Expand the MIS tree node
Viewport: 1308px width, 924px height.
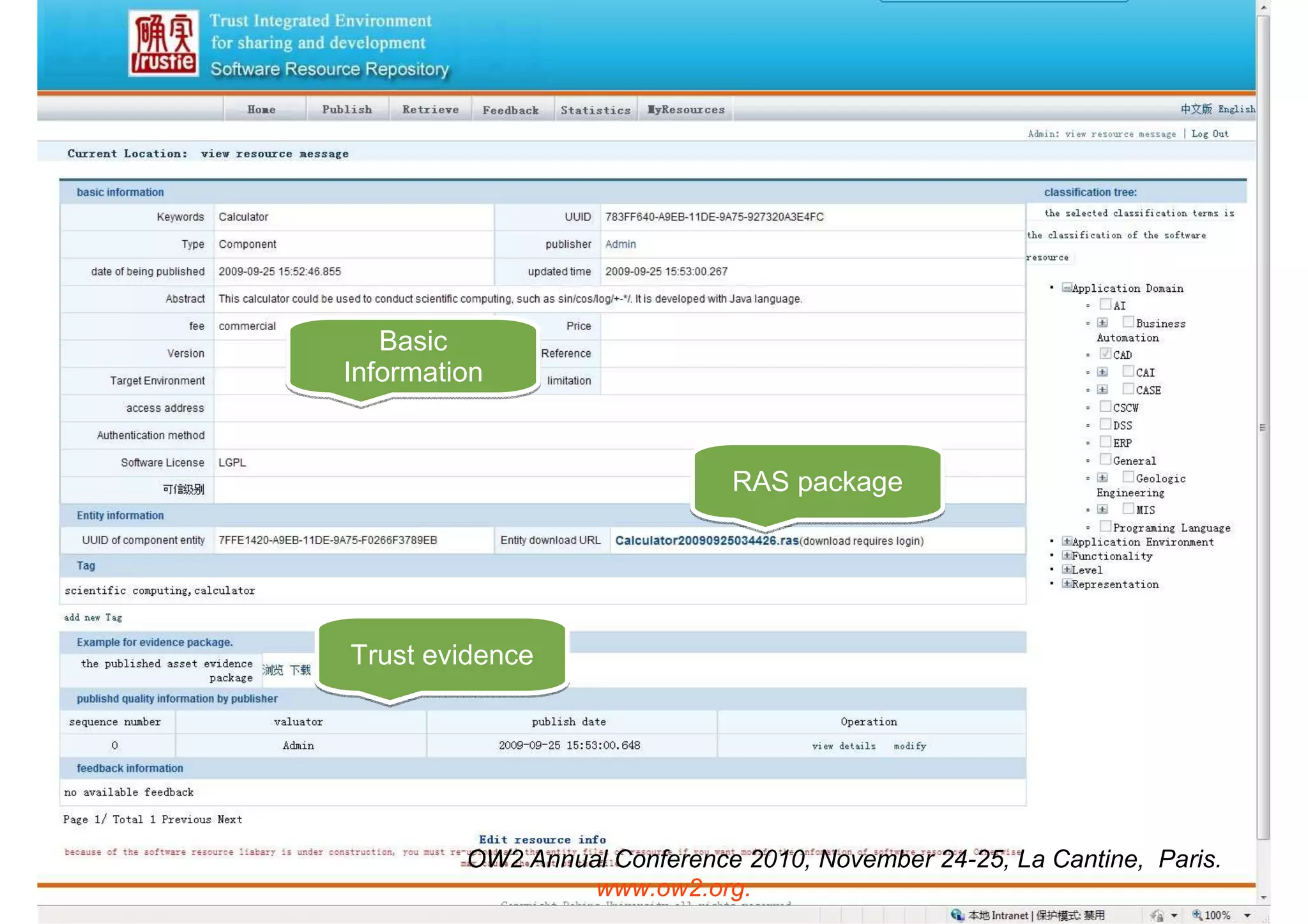1102,509
